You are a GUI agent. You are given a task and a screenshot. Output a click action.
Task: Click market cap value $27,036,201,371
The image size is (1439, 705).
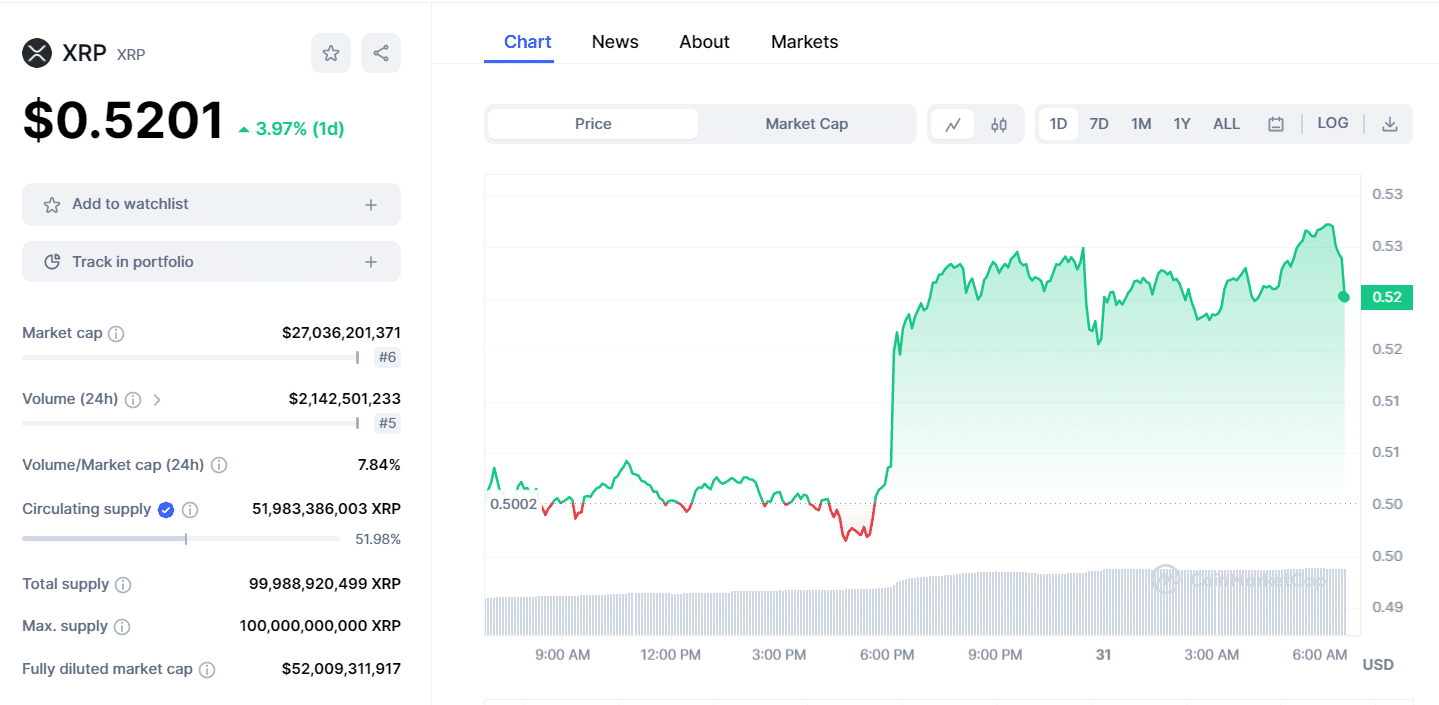point(341,333)
